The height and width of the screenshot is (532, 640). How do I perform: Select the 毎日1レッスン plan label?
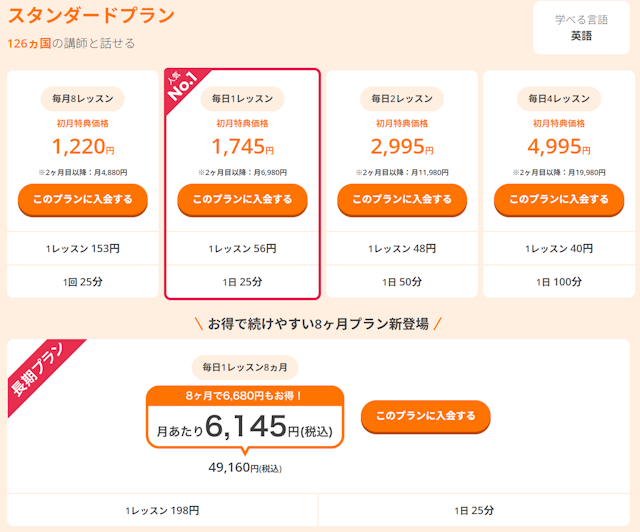point(242,98)
